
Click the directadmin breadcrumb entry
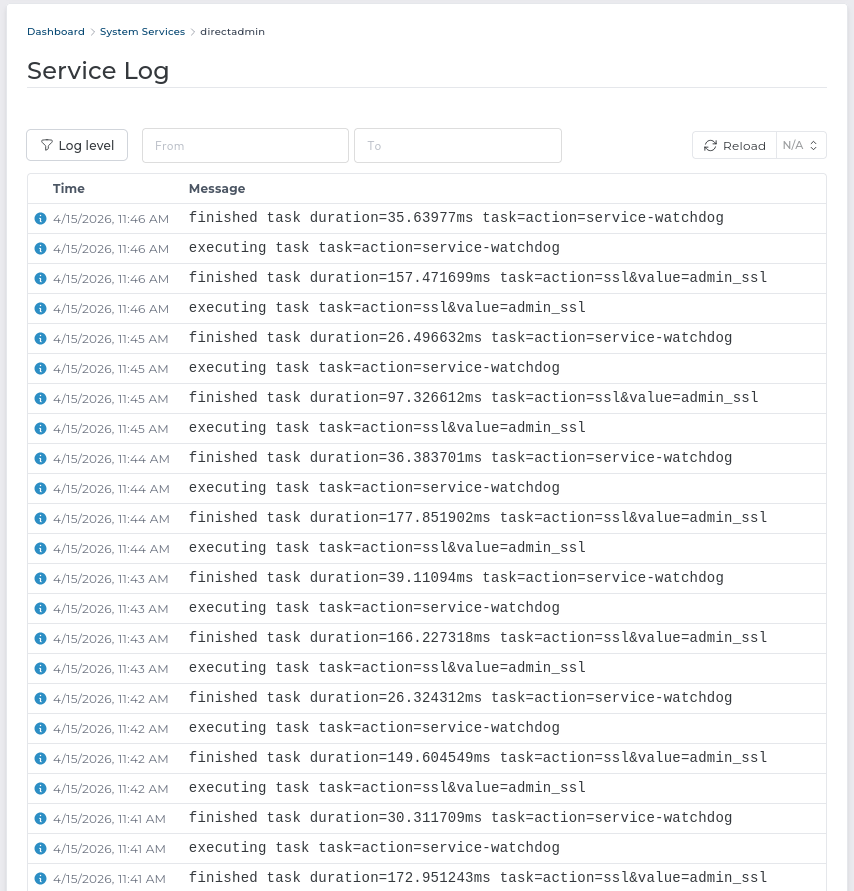(x=232, y=31)
